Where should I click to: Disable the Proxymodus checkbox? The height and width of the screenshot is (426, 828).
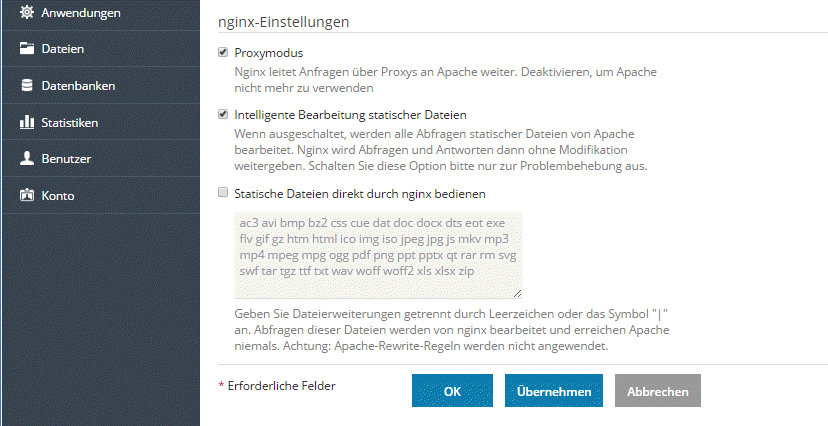click(223, 52)
